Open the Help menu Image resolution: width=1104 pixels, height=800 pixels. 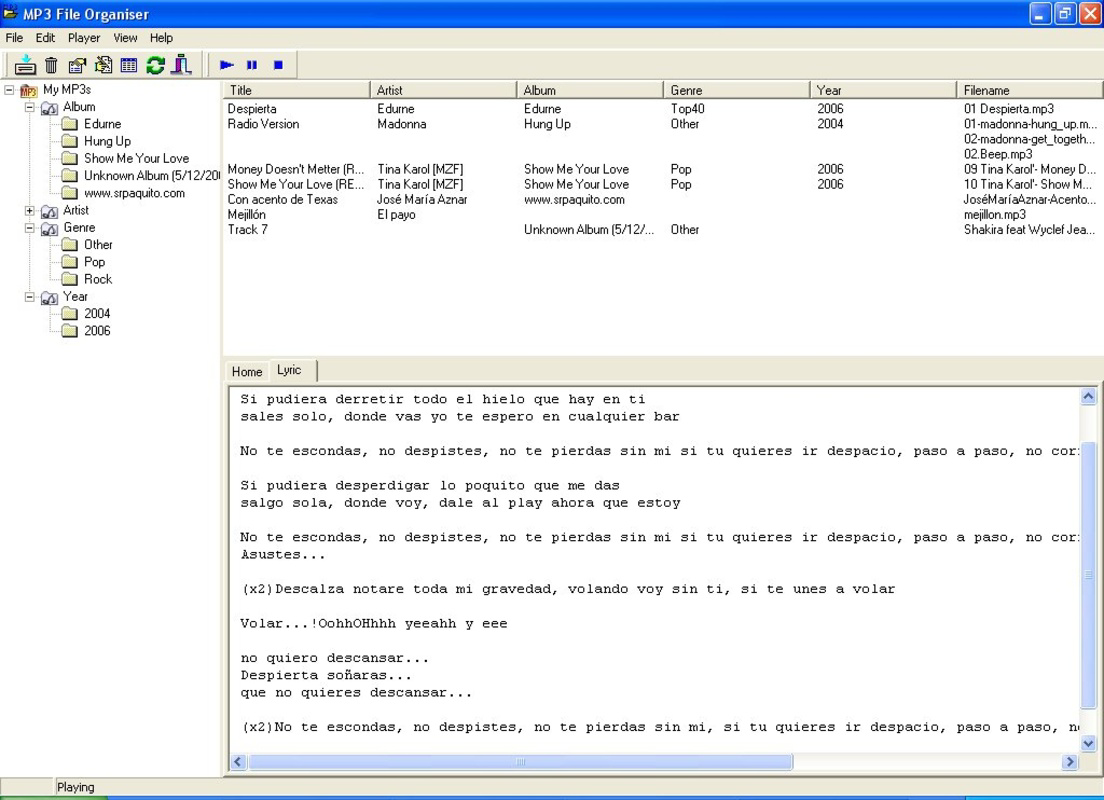[x=161, y=38]
